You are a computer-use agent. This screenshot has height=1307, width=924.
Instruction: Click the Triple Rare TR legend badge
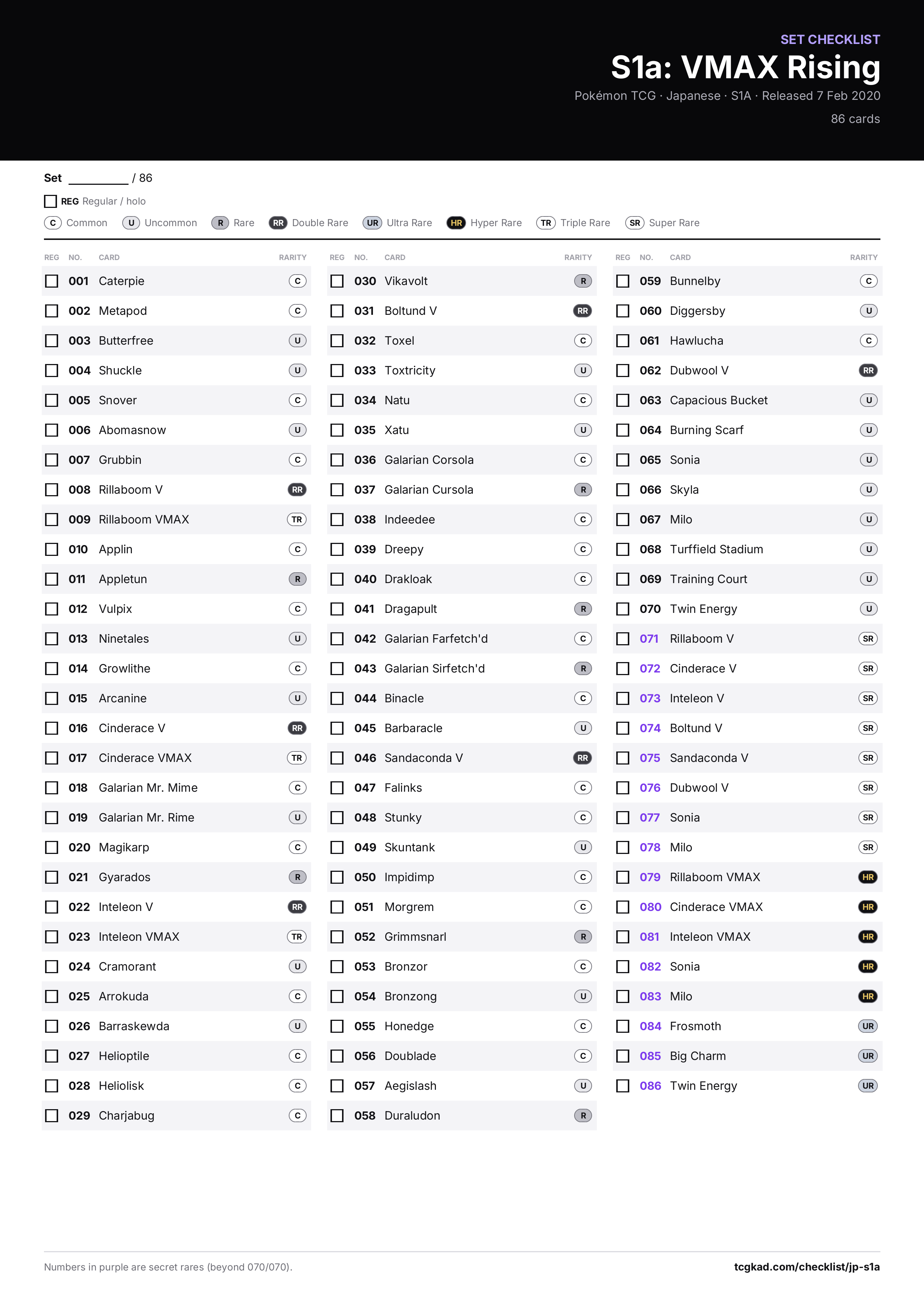coord(546,222)
